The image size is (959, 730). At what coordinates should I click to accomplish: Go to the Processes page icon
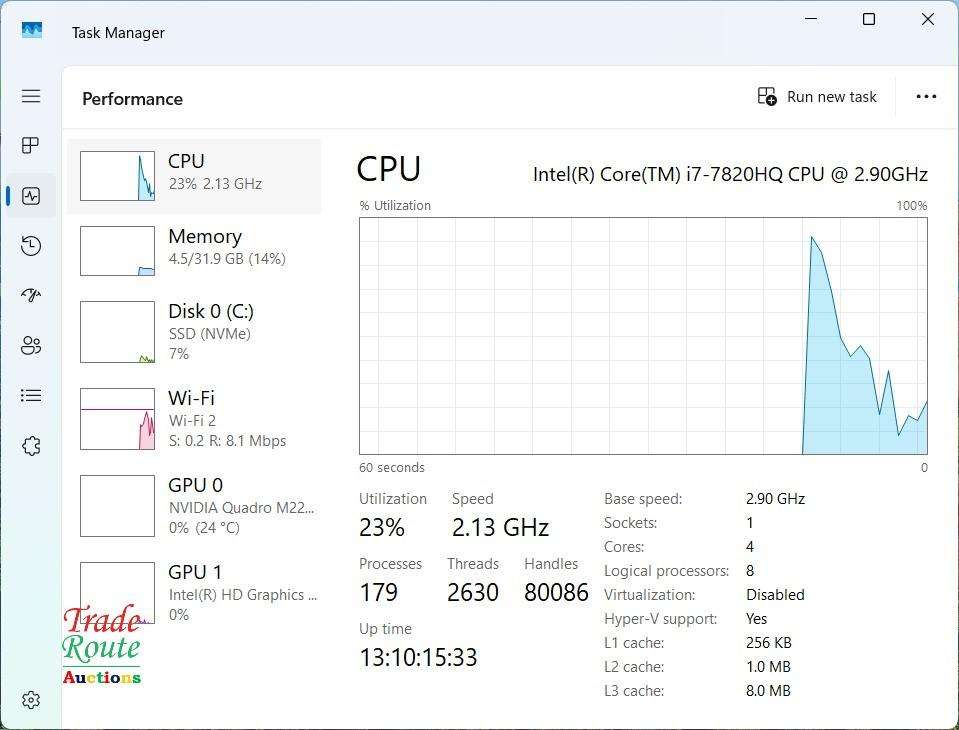(31, 146)
